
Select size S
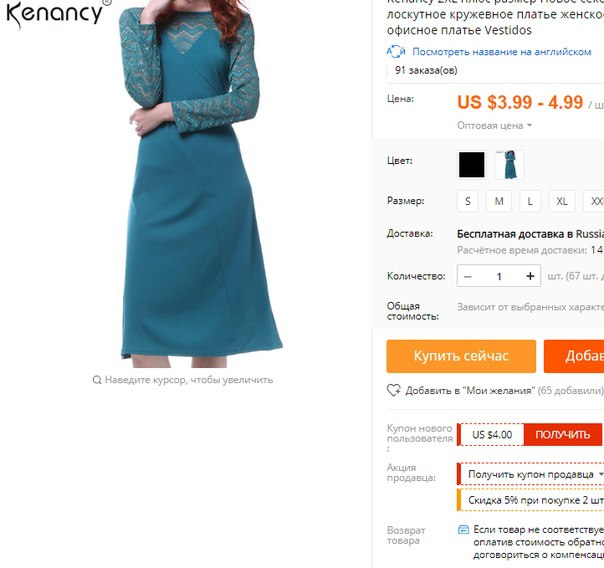pos(468,201)
